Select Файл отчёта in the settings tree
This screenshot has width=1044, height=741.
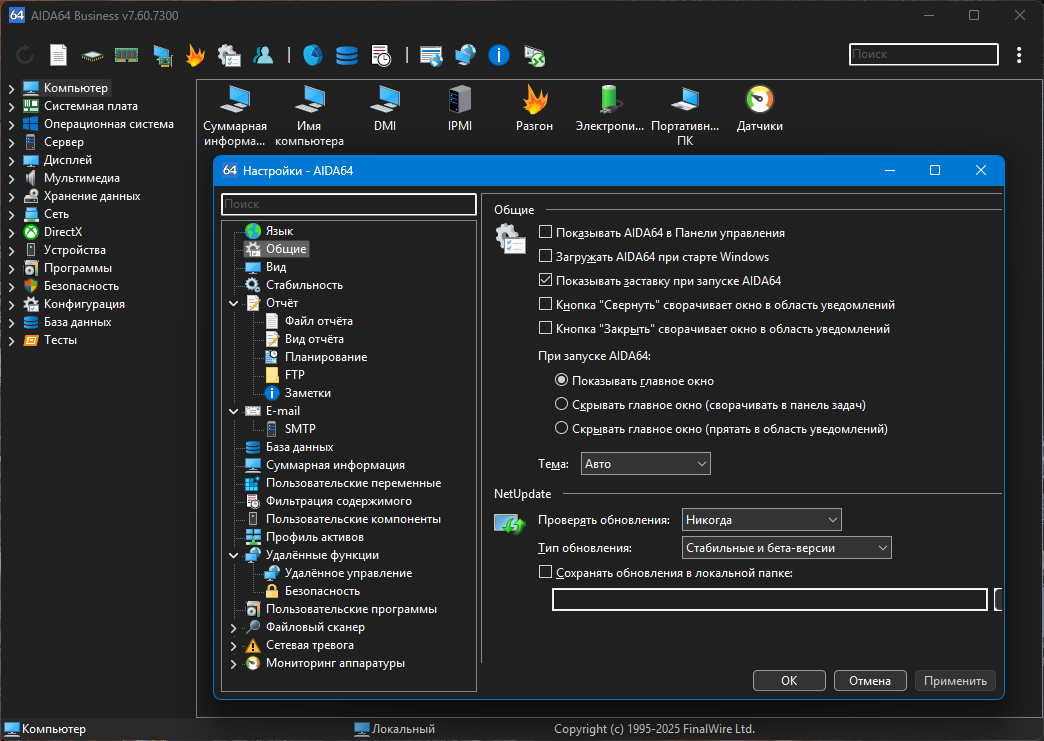pos(318,320)
